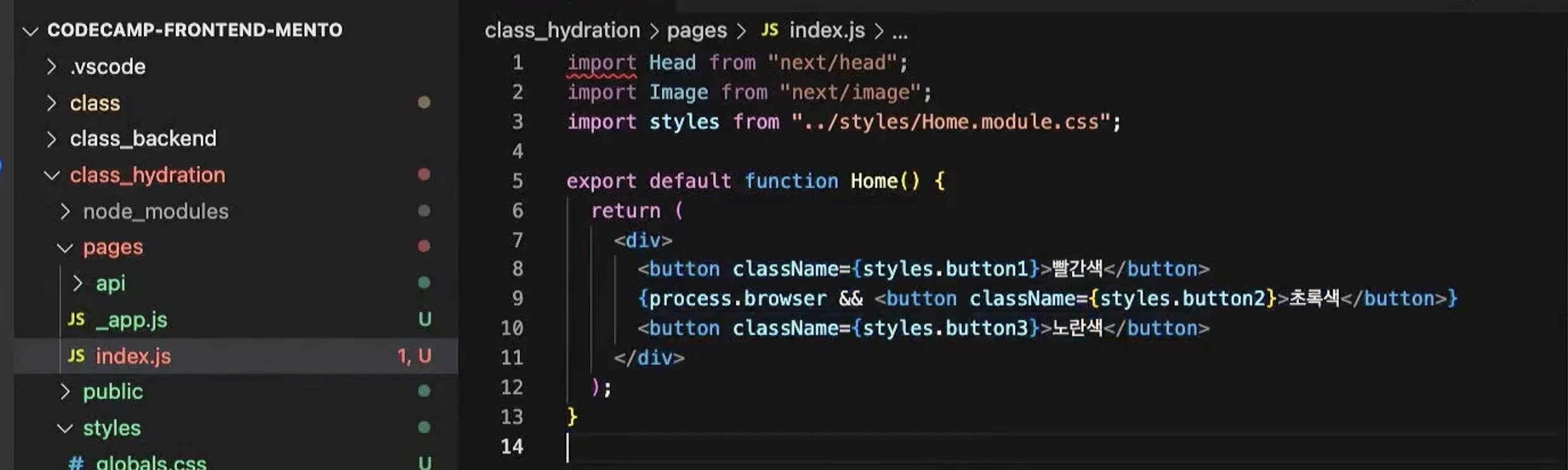Viewport: 1568px width, 470px height.
Task: Select the pages folder name
Action: 113,248
